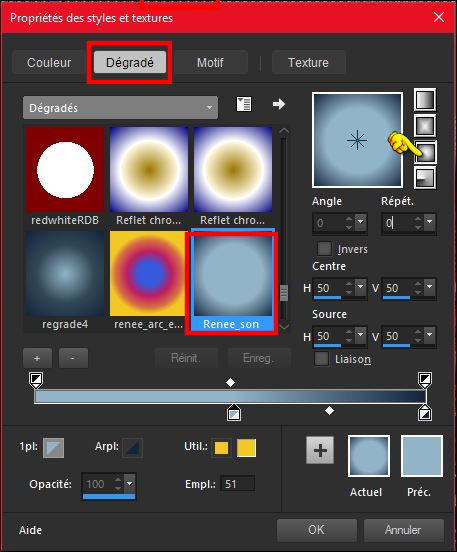The height and width of the screenshot is (552, 457).
Task: Open the resource manager list icon
Action: [x=244, y=104]
